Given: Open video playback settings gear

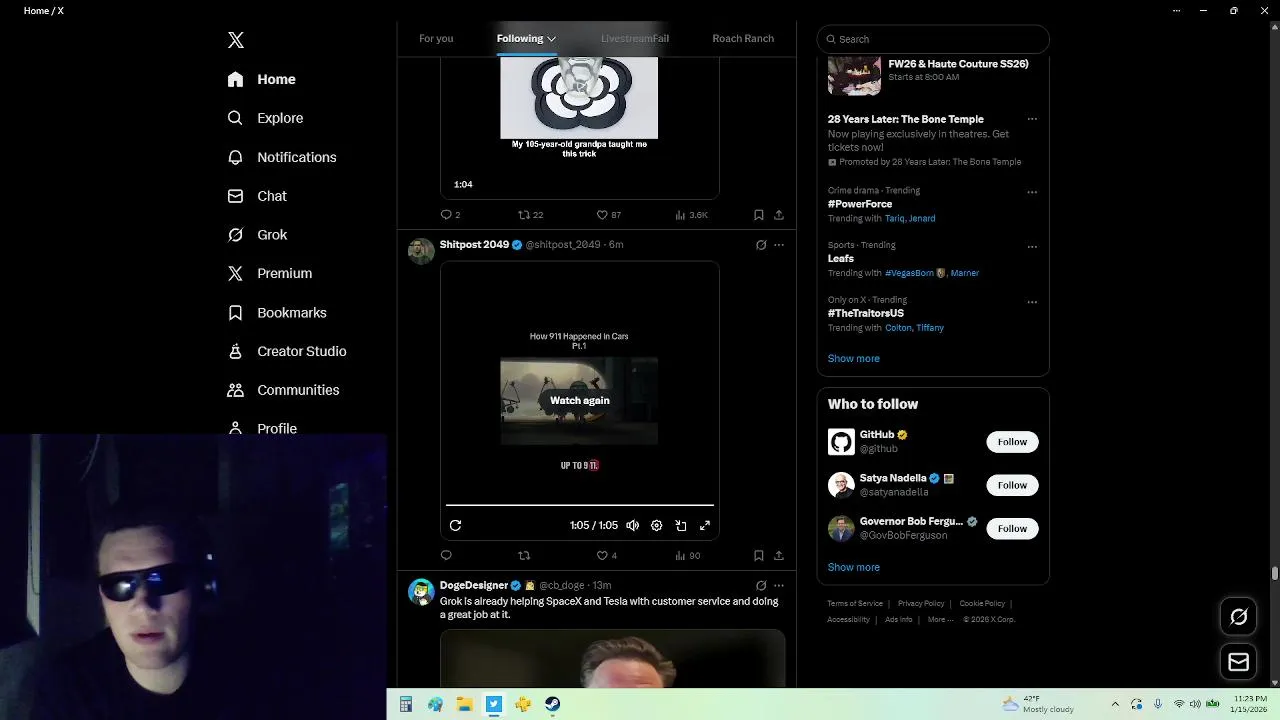Looking at the screenshot, I should pos(657,525).
